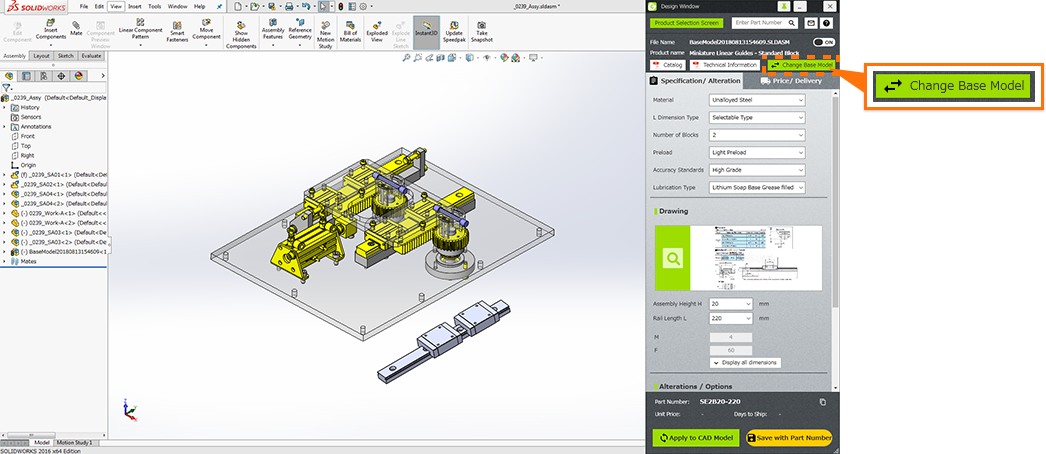1046x454 pixels.
Task: Switch to the Sketch tab
Action: point(65,56)
